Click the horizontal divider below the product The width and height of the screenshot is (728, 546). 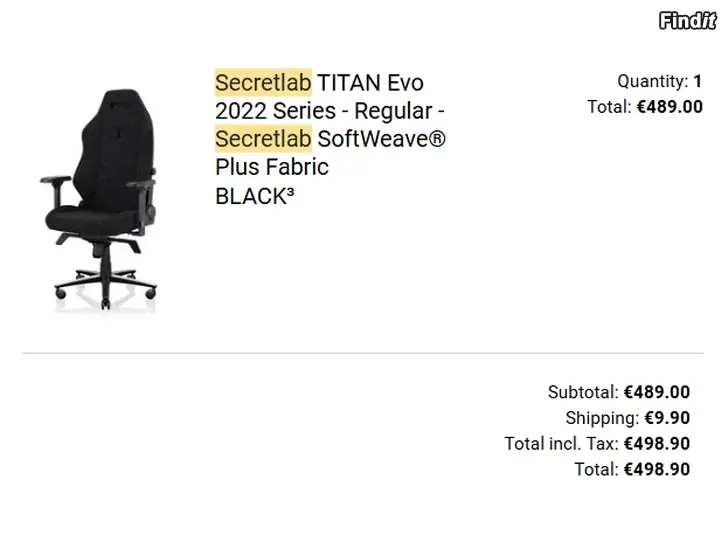point(363,353)
